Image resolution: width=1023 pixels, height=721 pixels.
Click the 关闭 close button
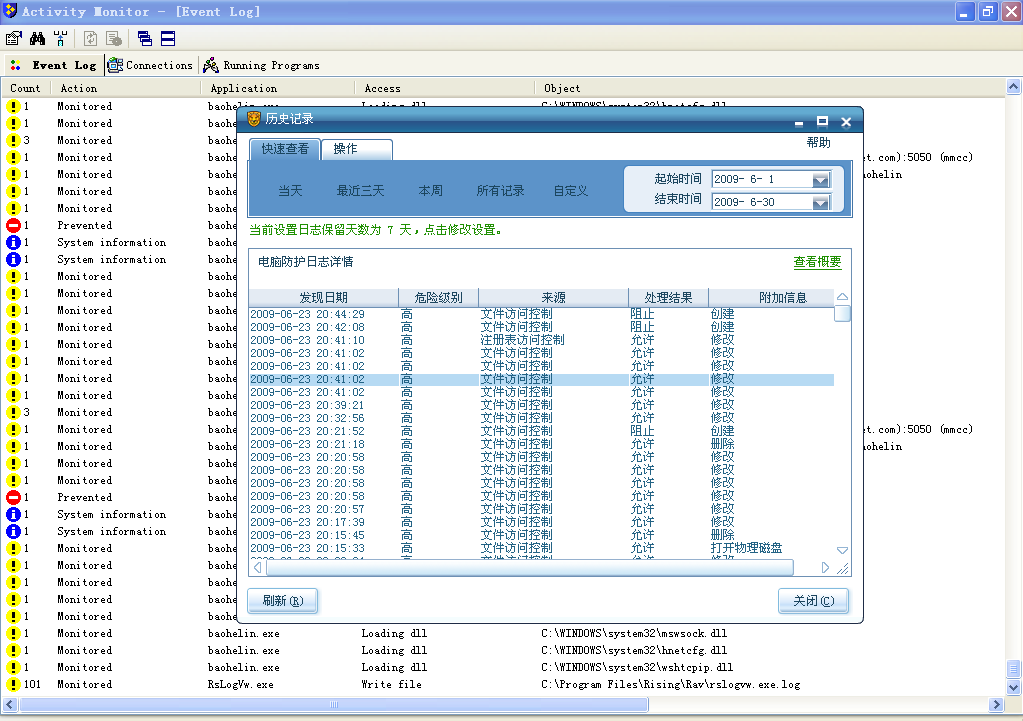[813, 601]
